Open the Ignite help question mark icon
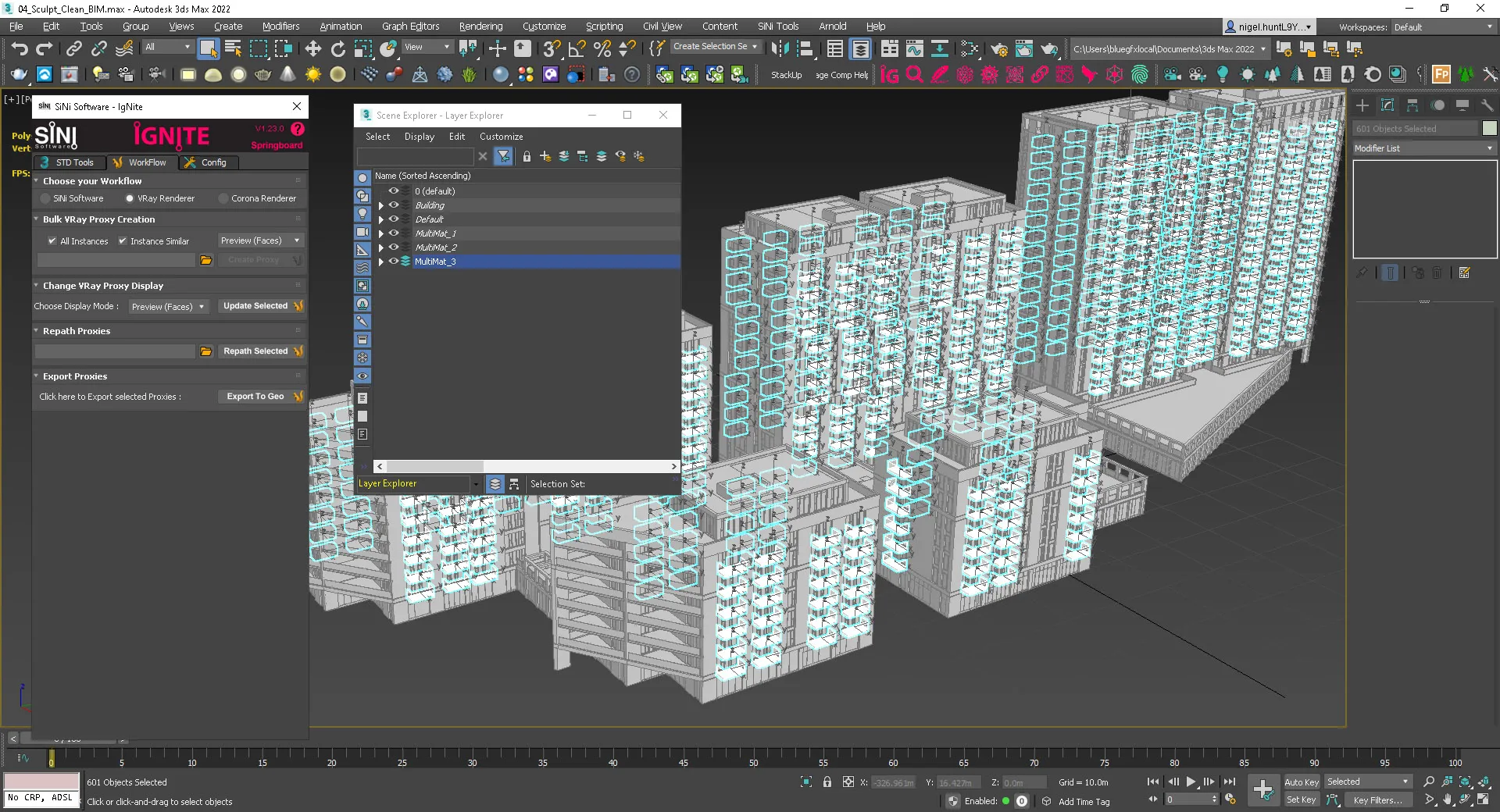Screen dimensions: 1500x812 coord(298,129)
